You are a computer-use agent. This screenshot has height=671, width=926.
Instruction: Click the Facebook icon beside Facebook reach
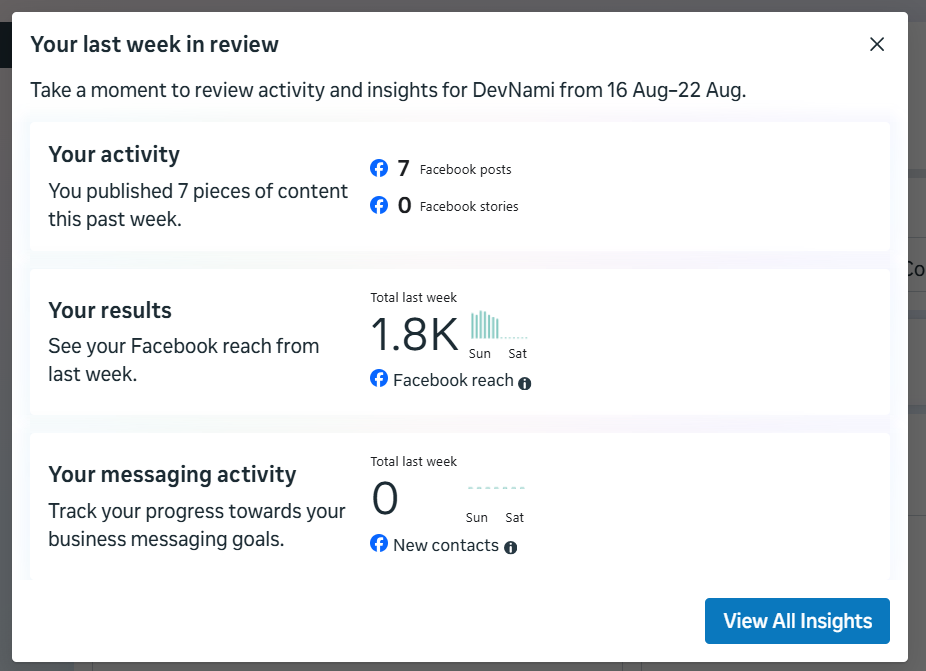click(x=379, y=379)
